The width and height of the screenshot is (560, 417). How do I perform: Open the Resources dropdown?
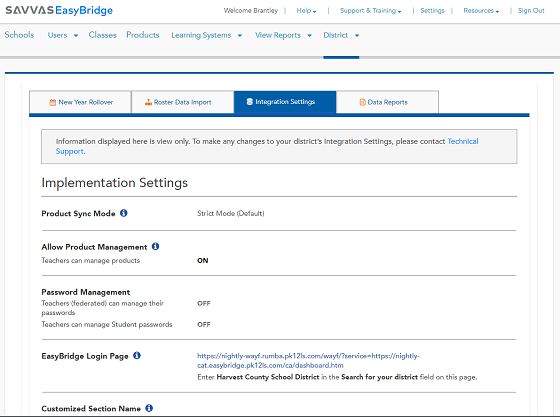point(481,11)
